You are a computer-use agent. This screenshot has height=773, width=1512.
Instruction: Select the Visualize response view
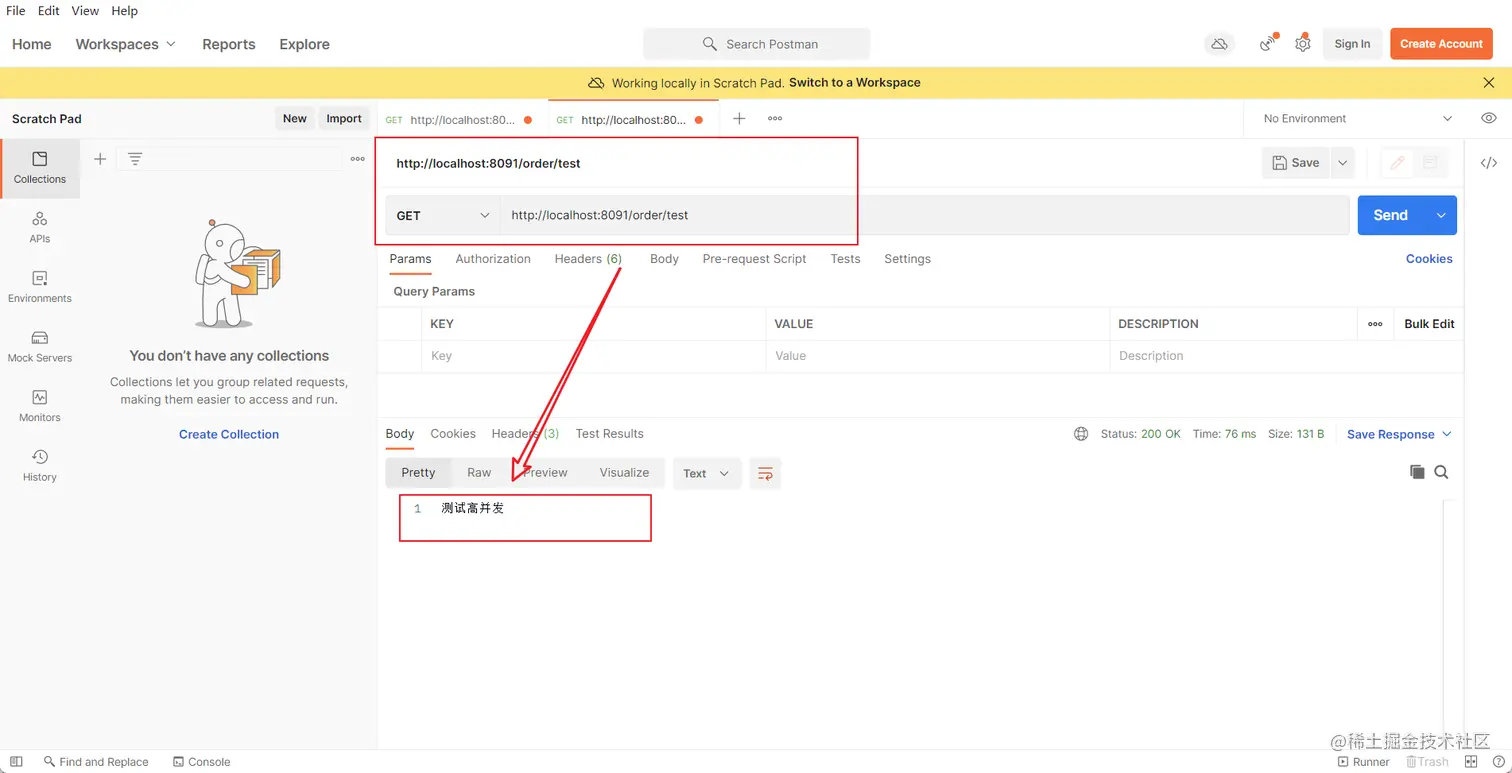(x=624, y=473)
